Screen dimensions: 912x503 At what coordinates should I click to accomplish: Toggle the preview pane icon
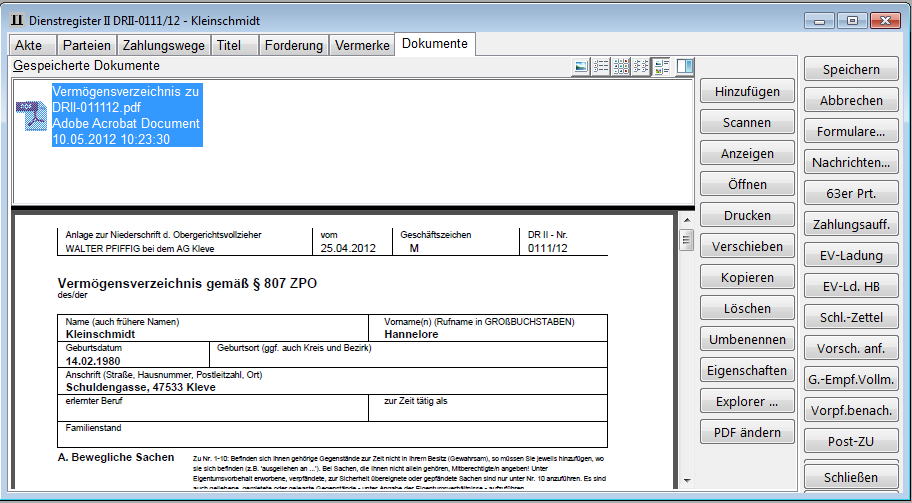tap(685, 67)
